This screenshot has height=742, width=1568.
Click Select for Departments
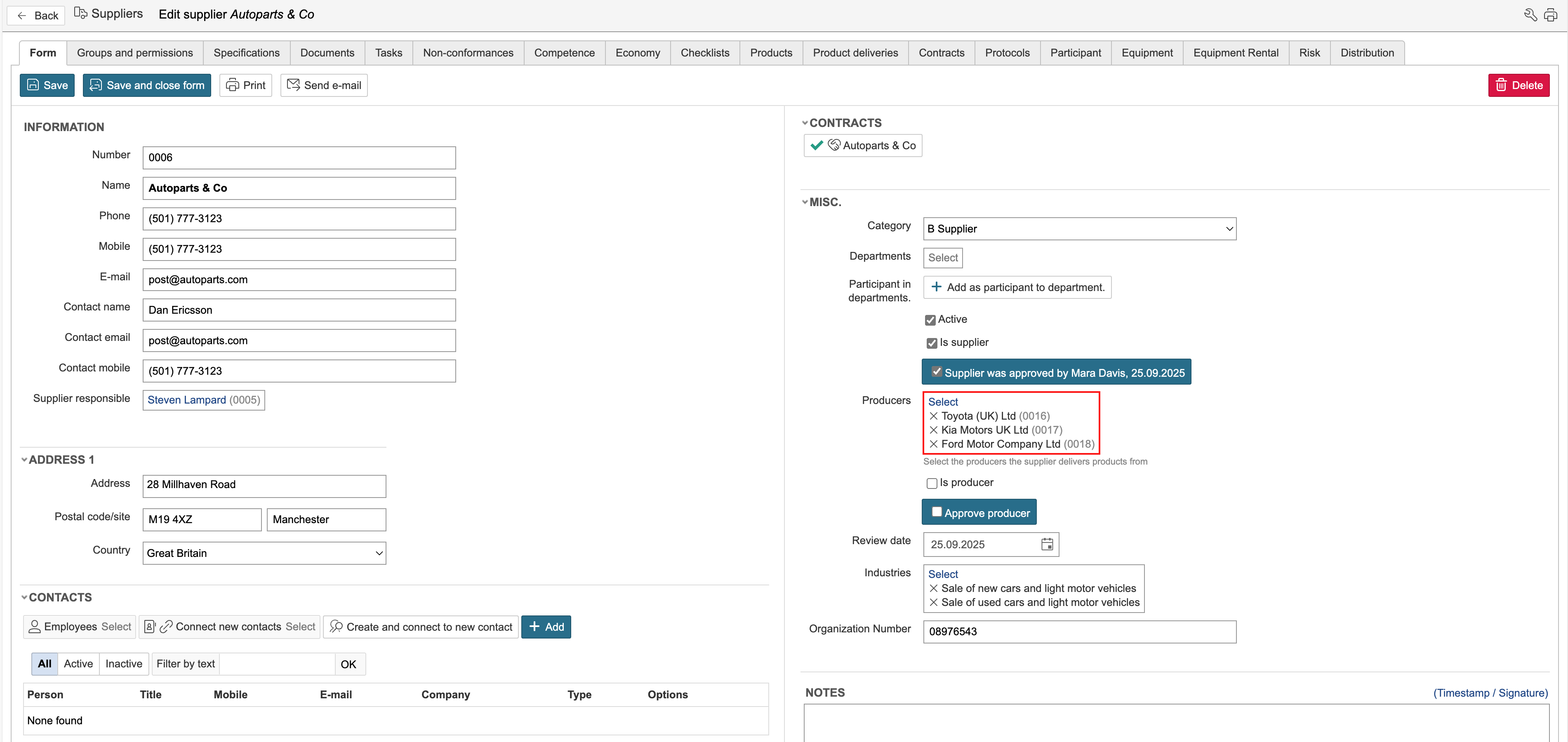(942, 258)
